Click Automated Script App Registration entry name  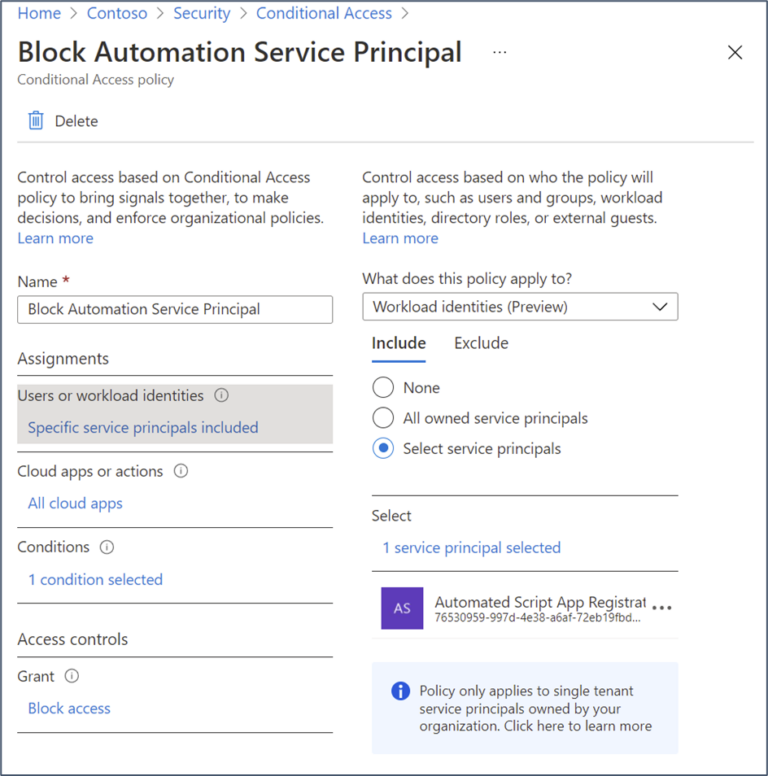click(540, 602)
